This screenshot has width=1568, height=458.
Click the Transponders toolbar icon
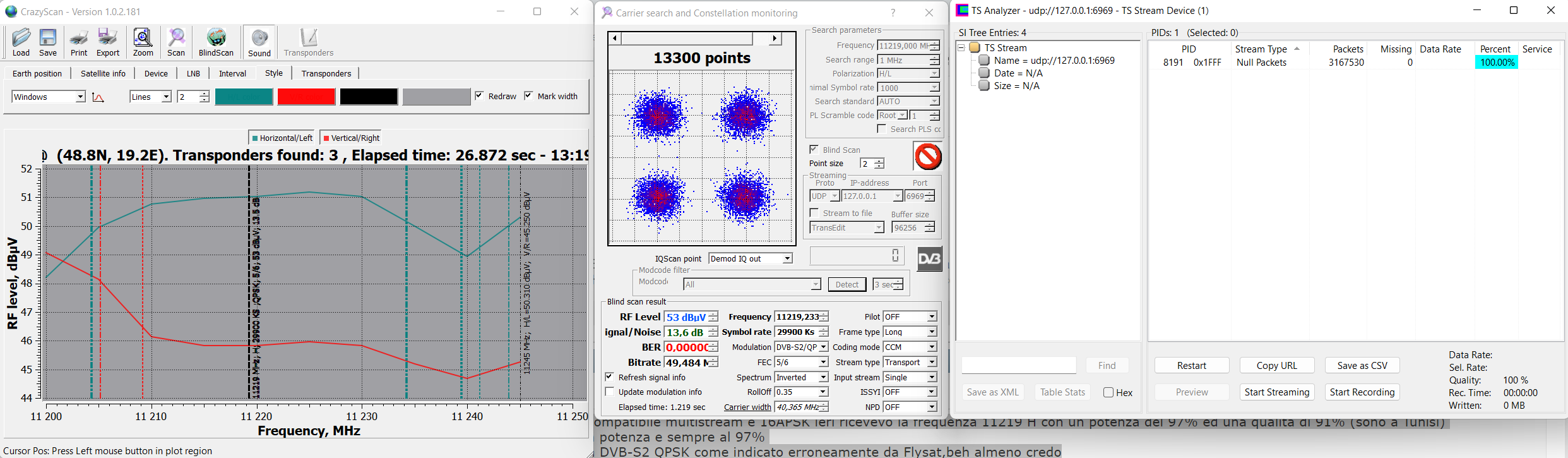[309, 42]
